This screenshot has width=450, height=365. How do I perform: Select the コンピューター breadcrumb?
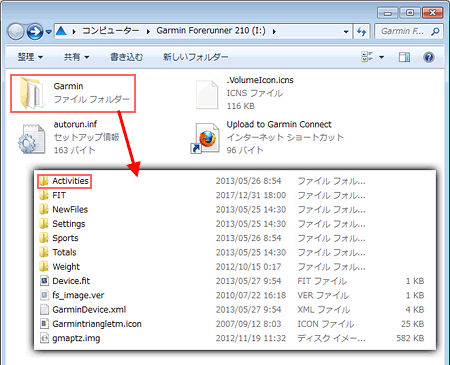[x=111, y=31]
